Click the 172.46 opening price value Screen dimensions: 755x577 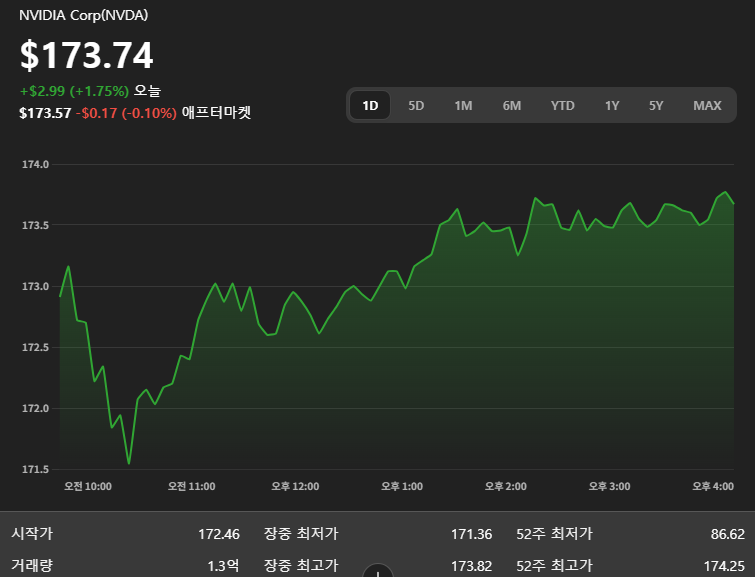pos(219,534)
